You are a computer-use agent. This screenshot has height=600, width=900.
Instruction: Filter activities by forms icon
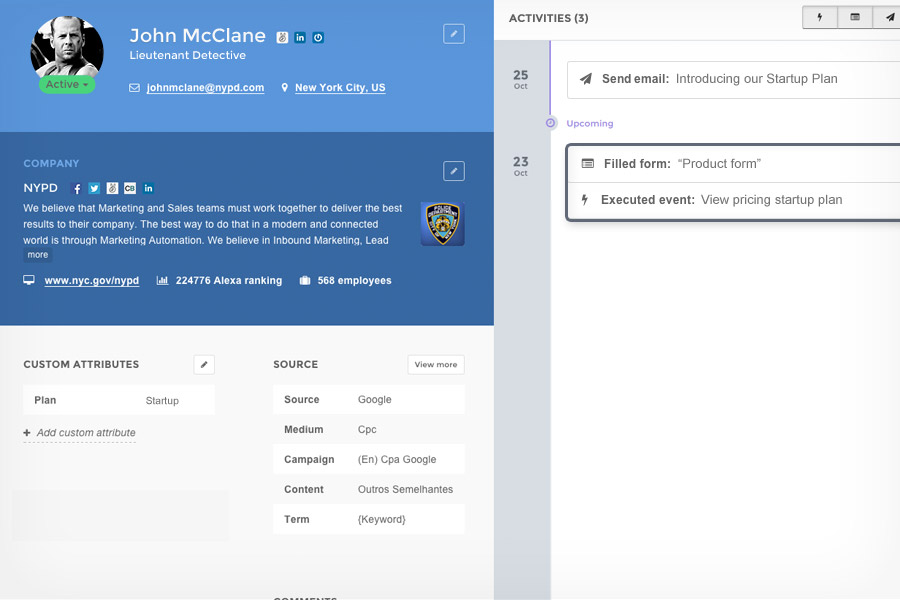click(x=855, y=18)
